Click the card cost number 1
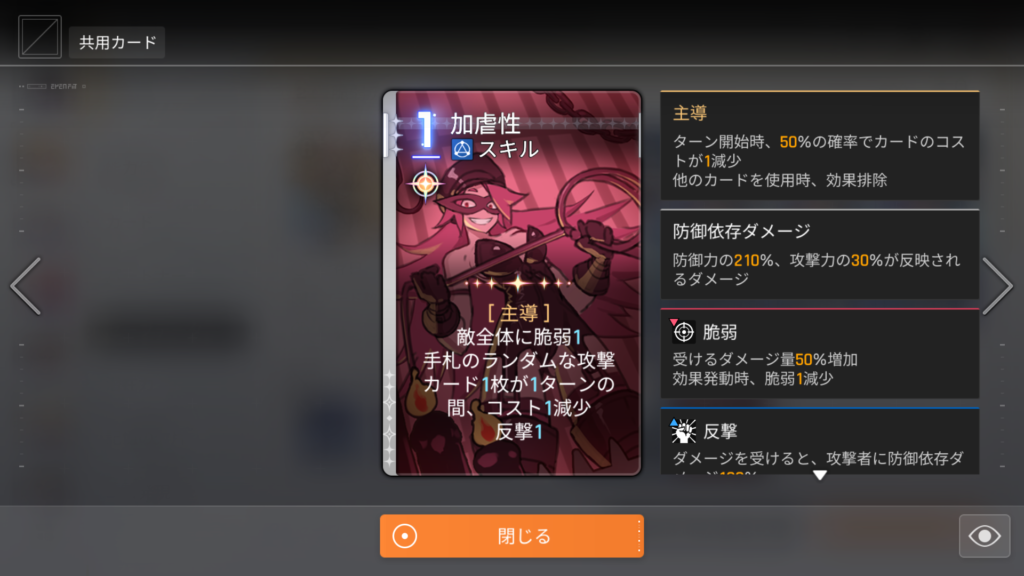The height and width of the screenshot is (576, 1024). (425, 131)
